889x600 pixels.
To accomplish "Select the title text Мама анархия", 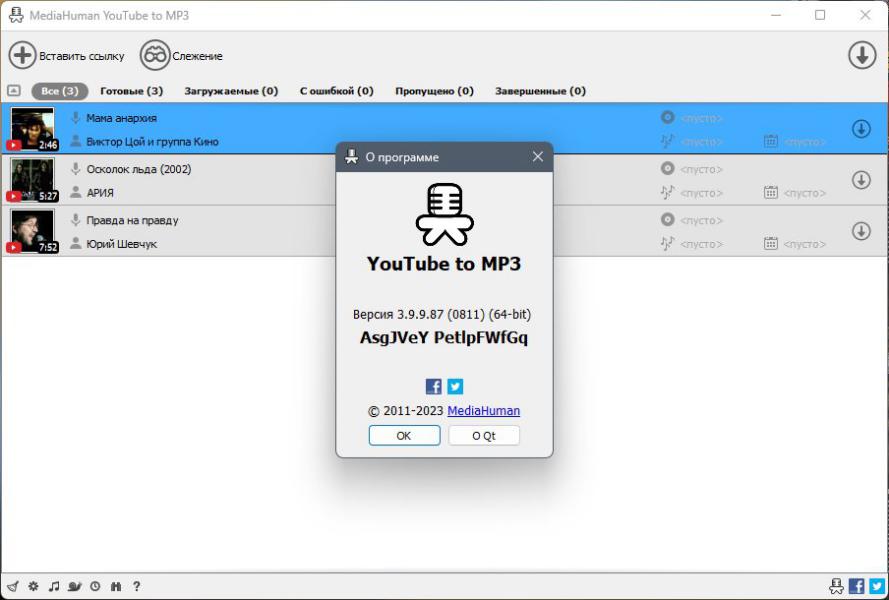I will pos(121,118).
